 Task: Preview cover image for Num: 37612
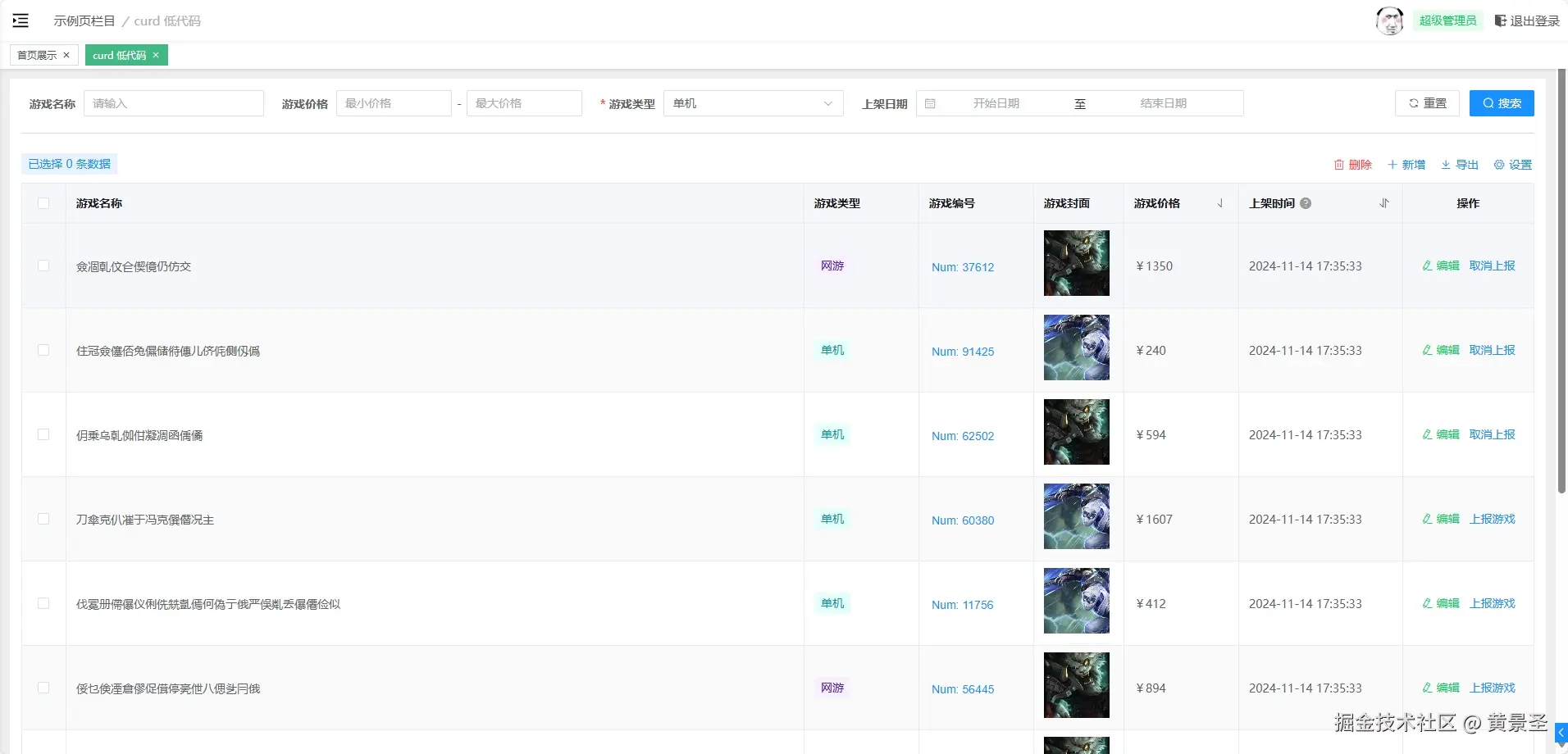[x=1077, y=263]
